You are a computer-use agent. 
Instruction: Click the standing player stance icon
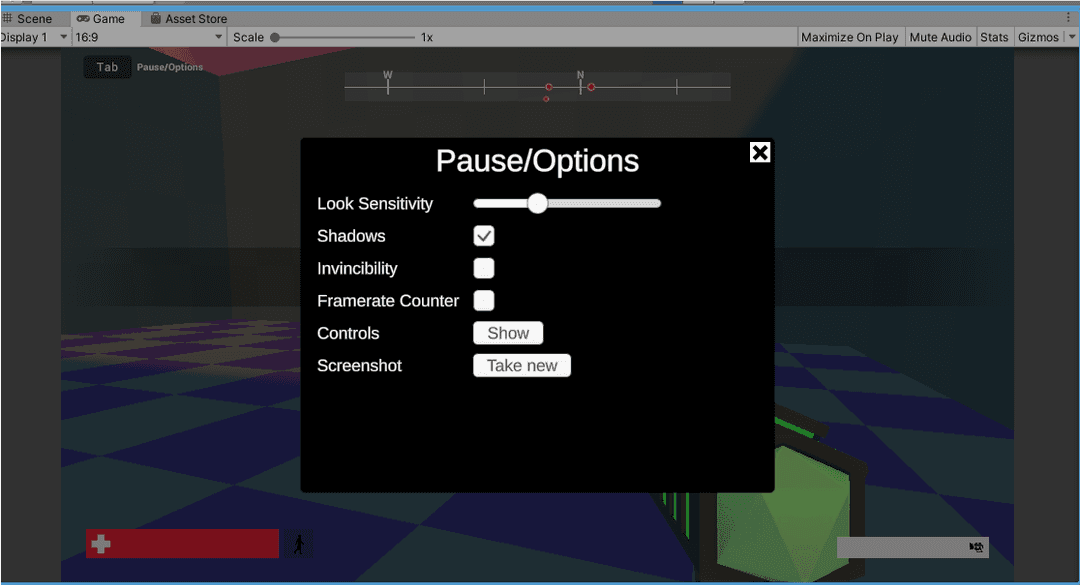[x=298, y=545]
